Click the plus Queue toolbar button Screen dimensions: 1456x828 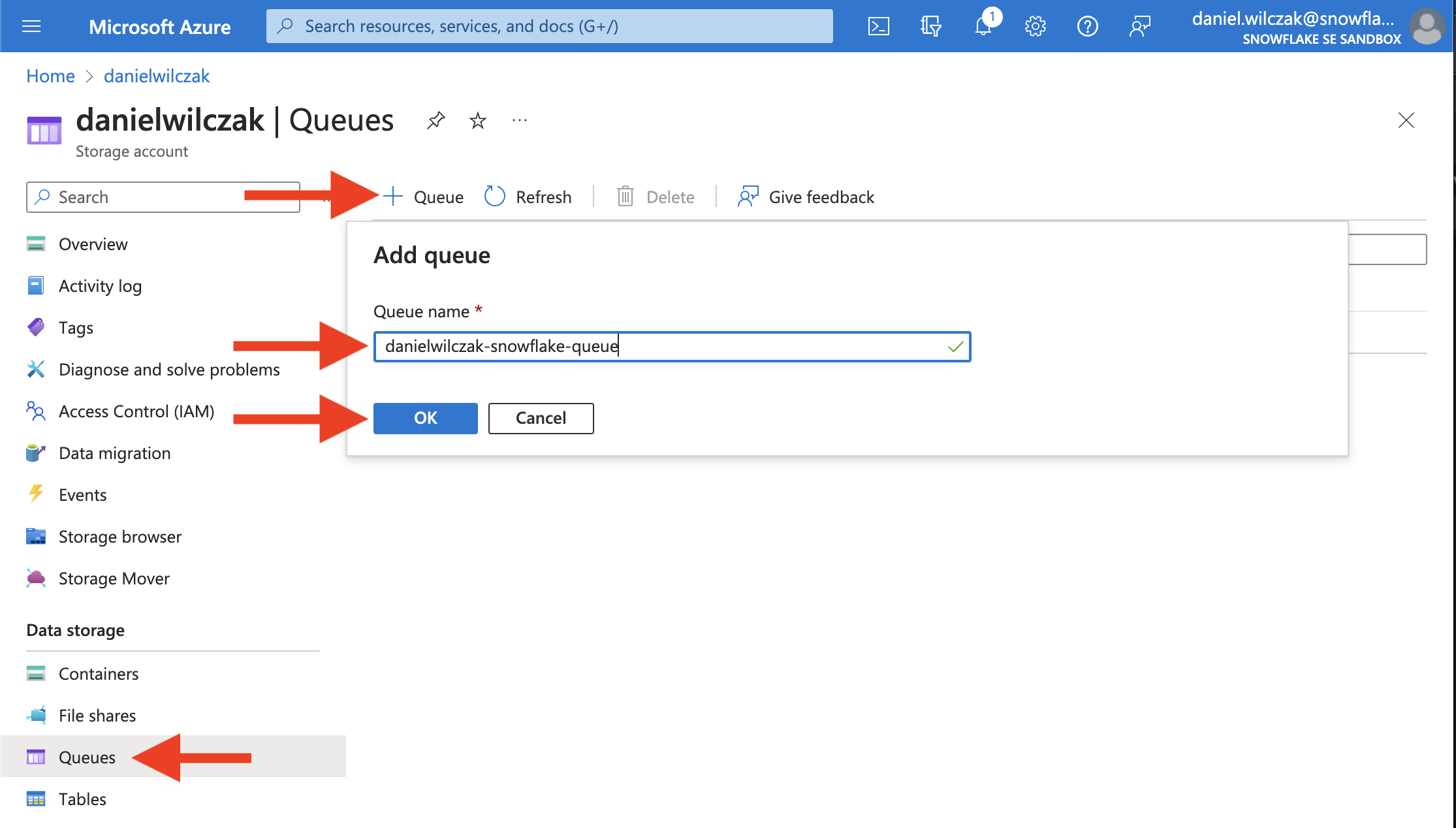424,197
